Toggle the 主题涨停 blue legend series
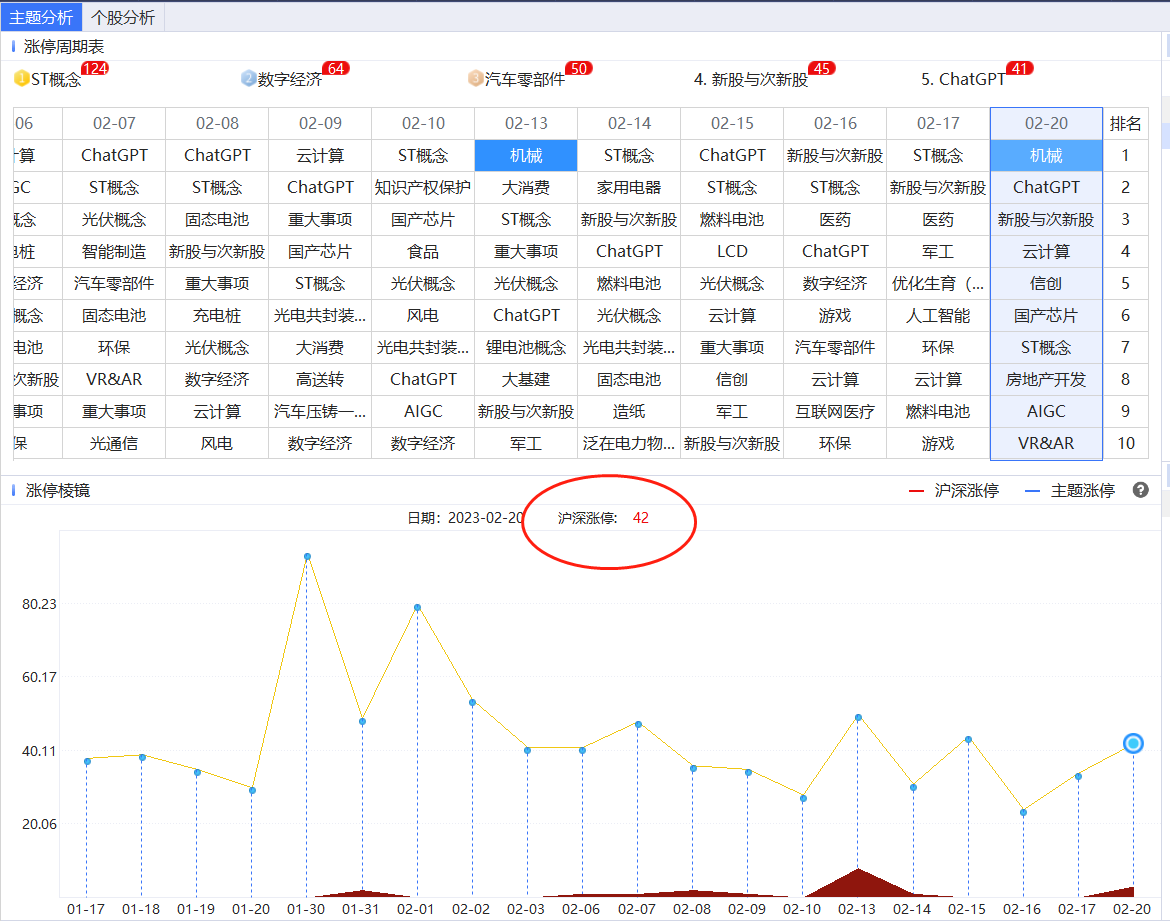Viewport: 1170px width, 921px height. [x=1070, y=490]
